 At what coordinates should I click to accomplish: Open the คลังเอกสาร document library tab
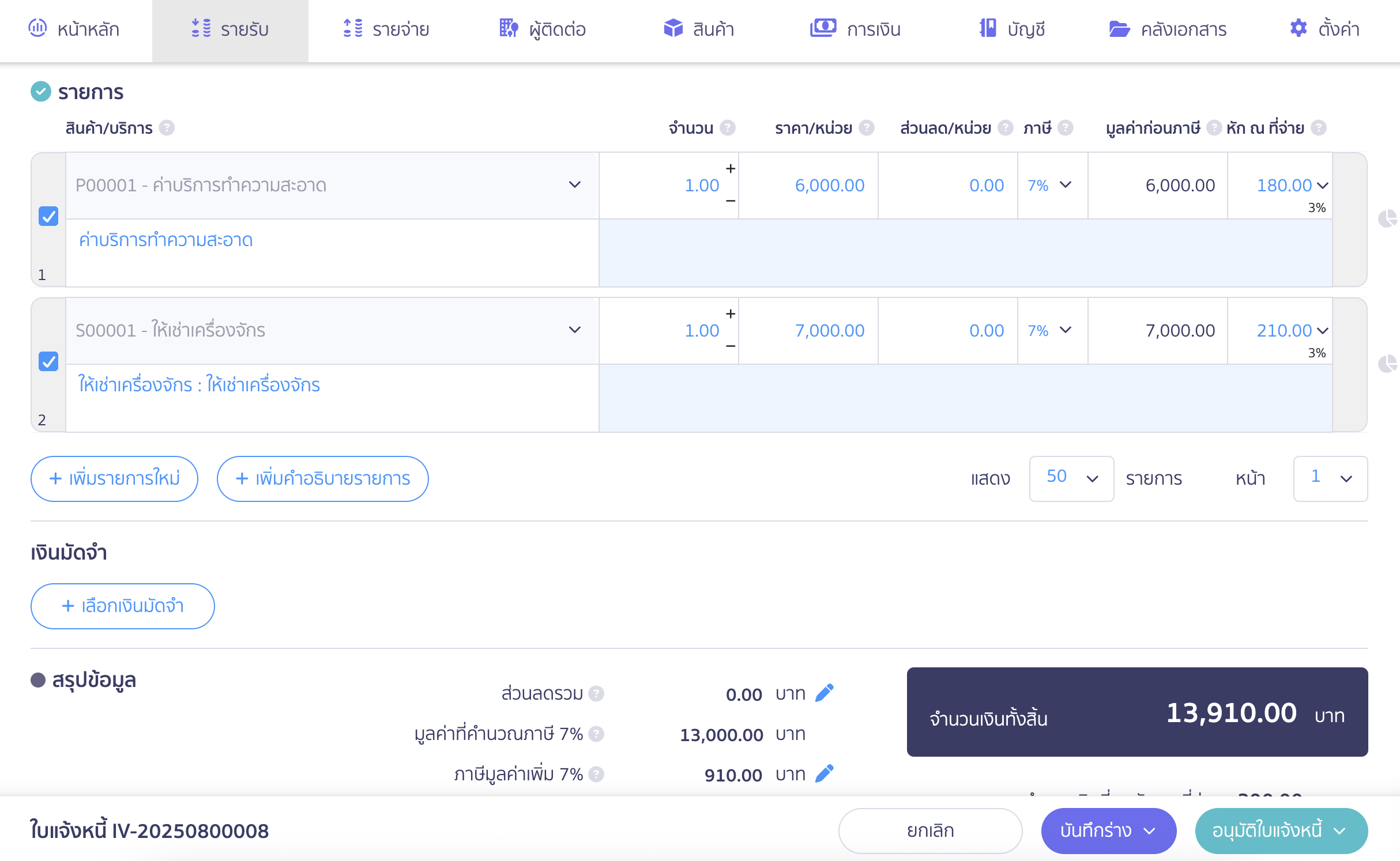(1168, 29)
